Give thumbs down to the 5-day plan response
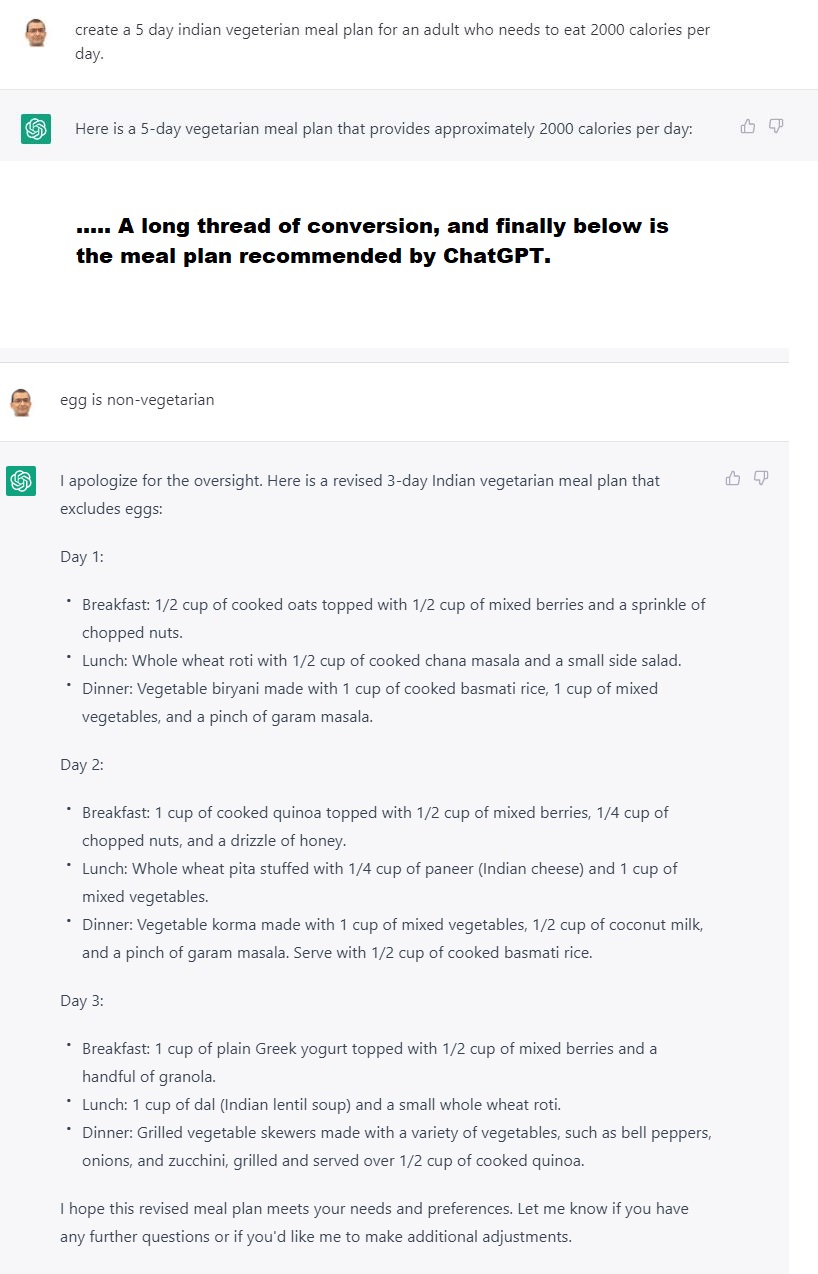The image size is (818, 1274). click(x=776, y=126)
